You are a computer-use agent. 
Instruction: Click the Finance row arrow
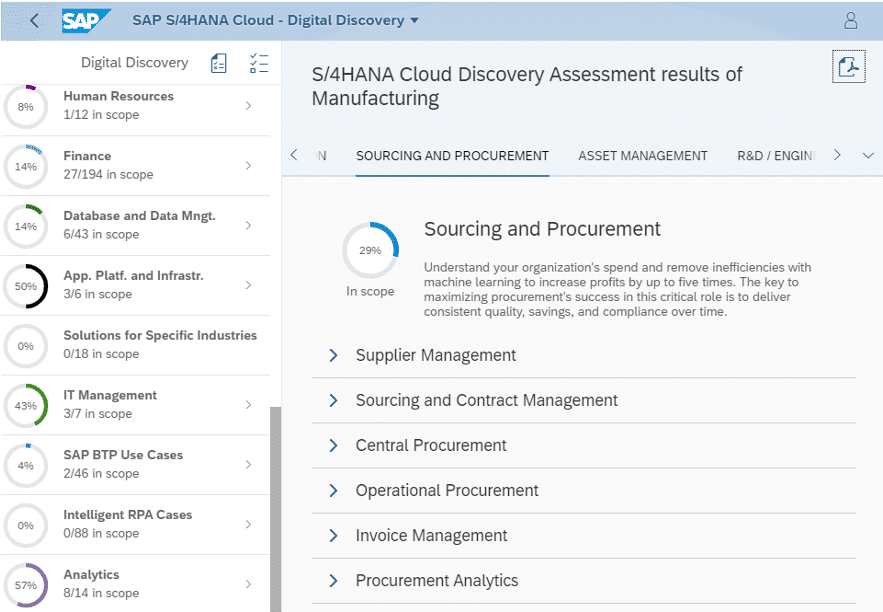(x=248, y=166)
